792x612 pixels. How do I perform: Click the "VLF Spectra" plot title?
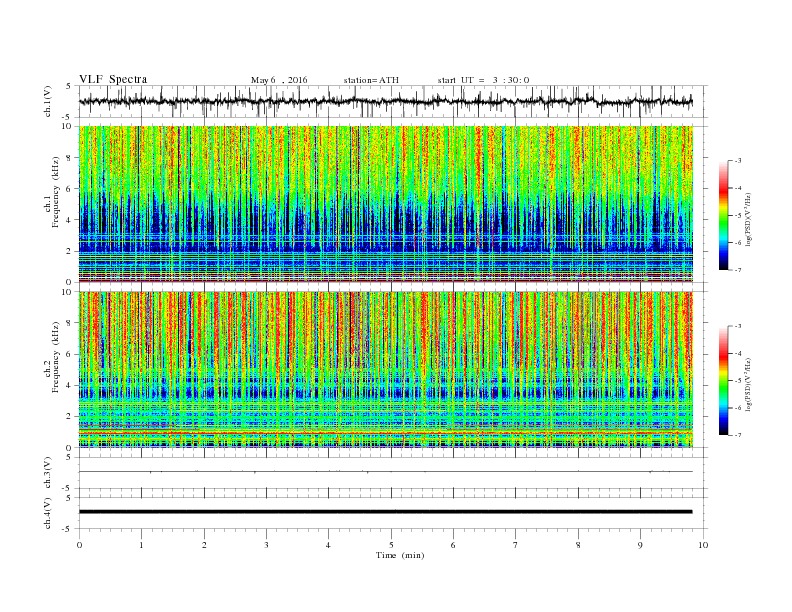tap(113, 79)
